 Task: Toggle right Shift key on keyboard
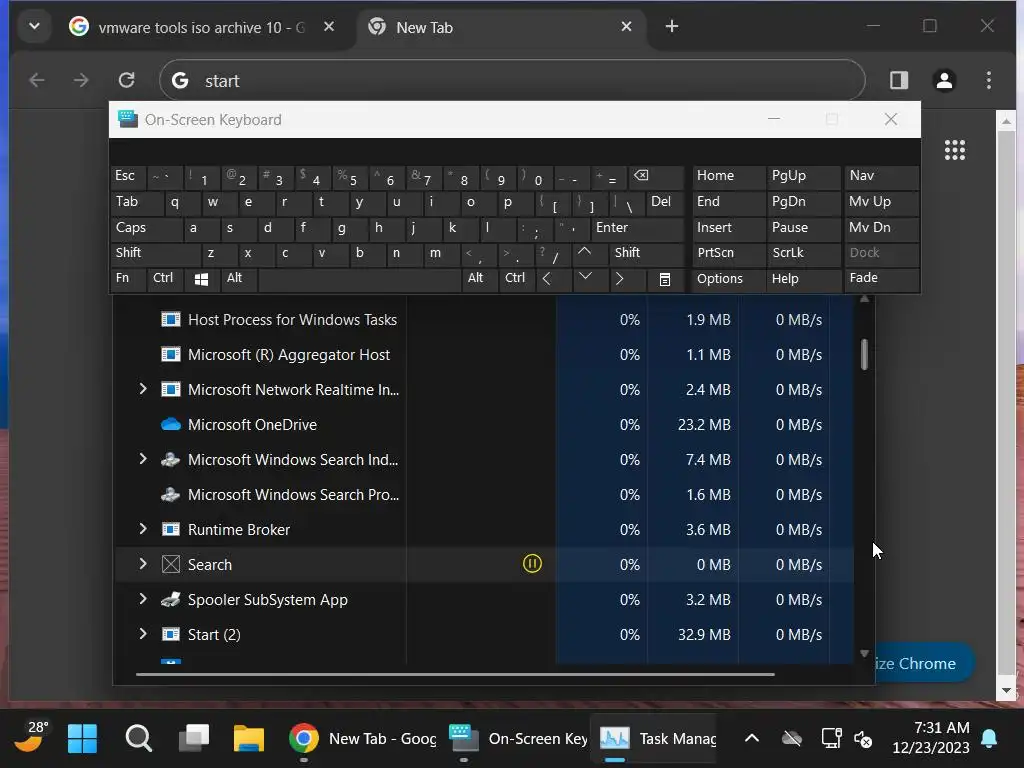647,253
